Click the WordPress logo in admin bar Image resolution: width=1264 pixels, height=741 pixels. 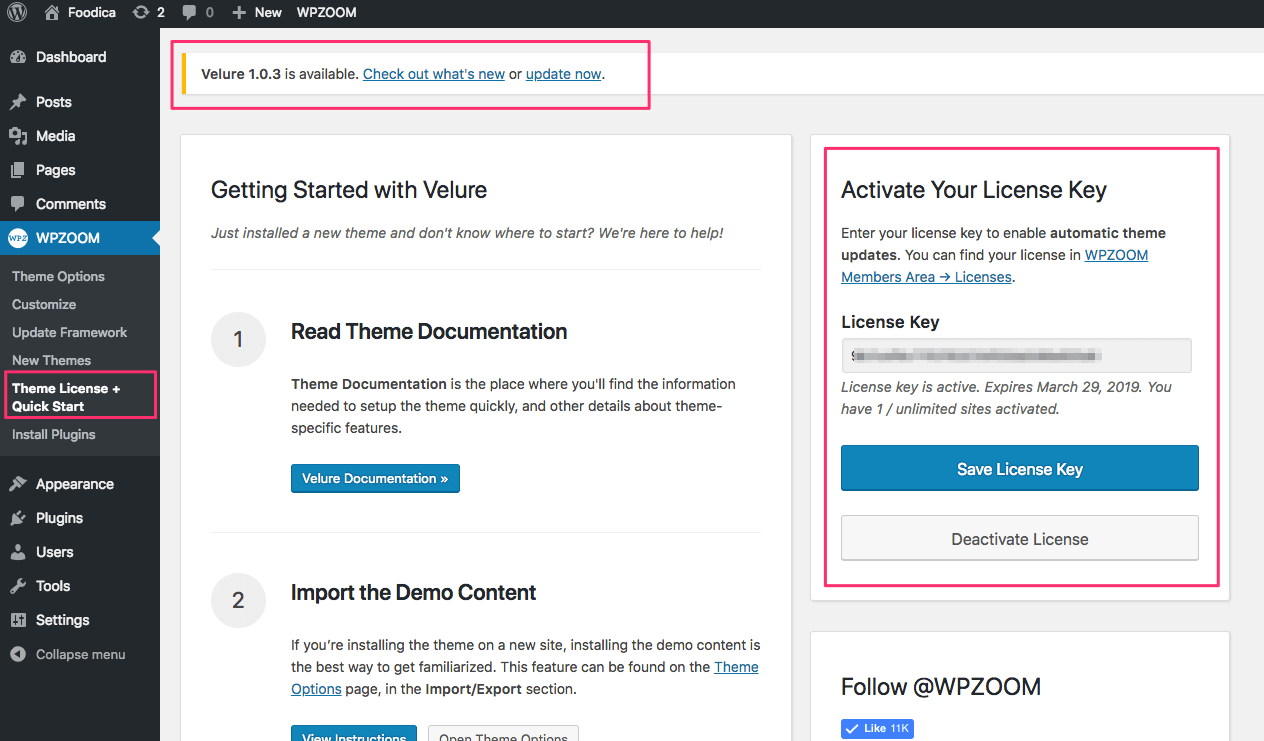(18, 12)
